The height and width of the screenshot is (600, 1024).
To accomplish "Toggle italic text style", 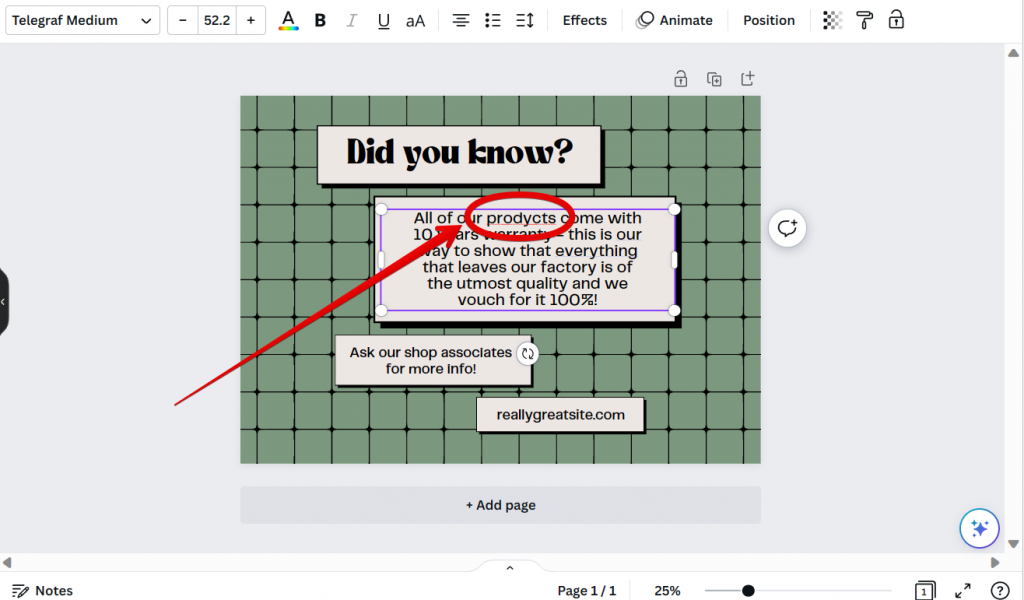I will pos(351,20).
